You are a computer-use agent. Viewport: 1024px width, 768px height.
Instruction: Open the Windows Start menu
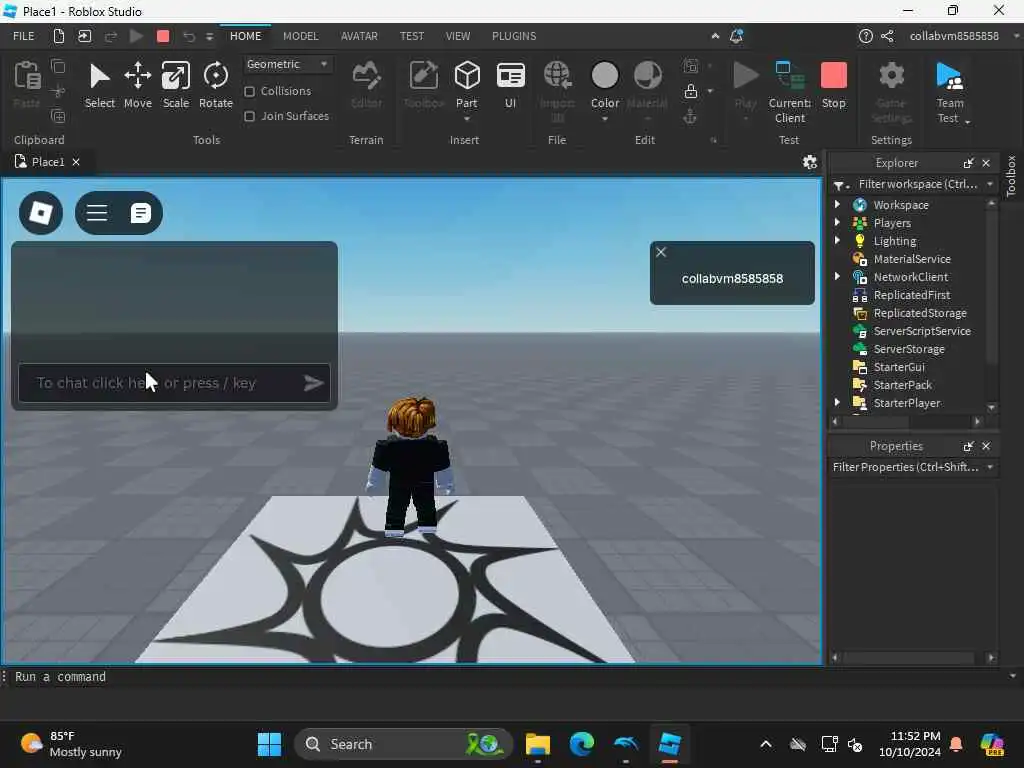(269, 744)
